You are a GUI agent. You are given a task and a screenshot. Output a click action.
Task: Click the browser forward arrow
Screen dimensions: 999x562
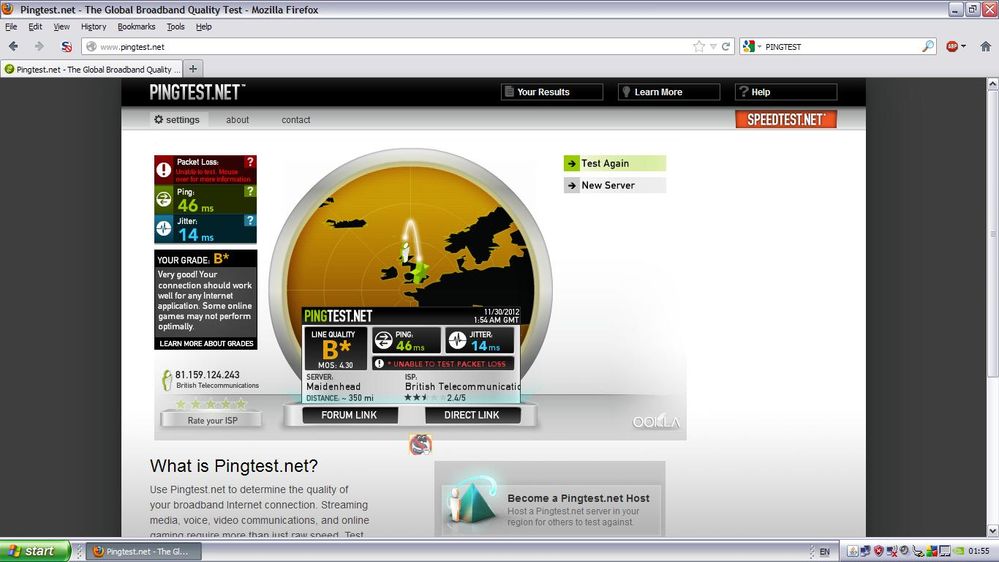[x=39, y=47]
